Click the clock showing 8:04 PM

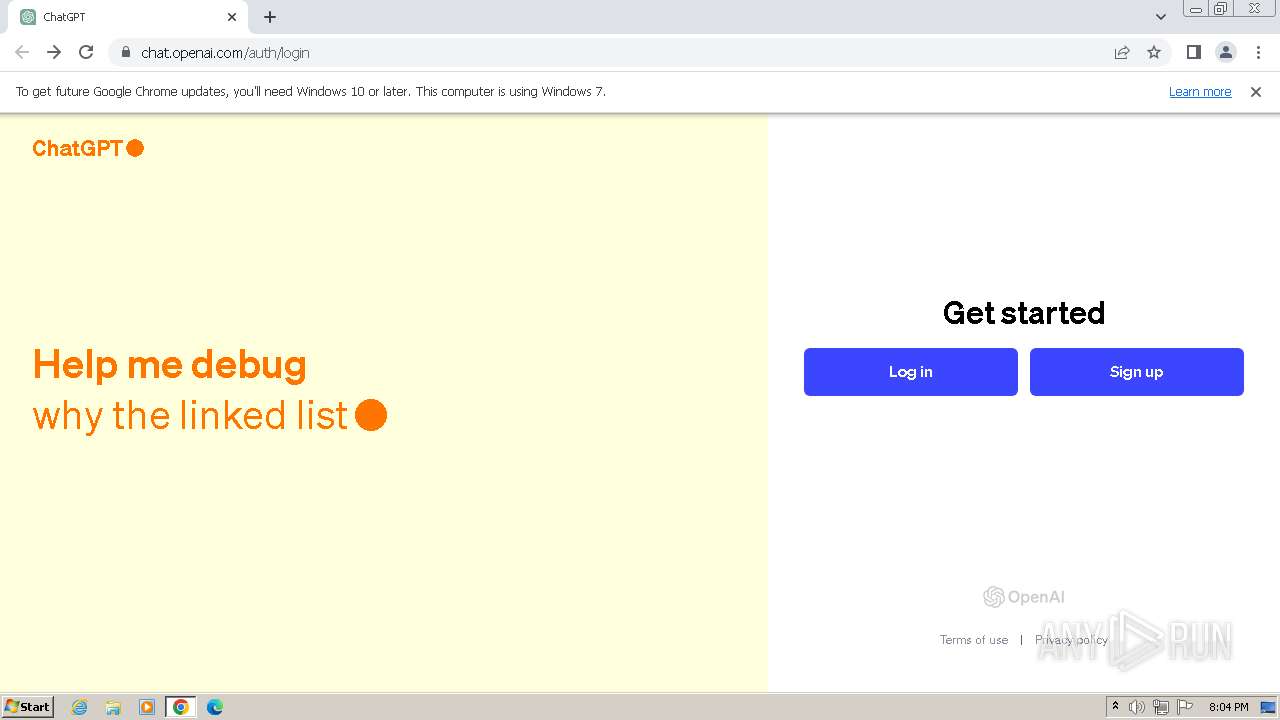[1228, 707]
